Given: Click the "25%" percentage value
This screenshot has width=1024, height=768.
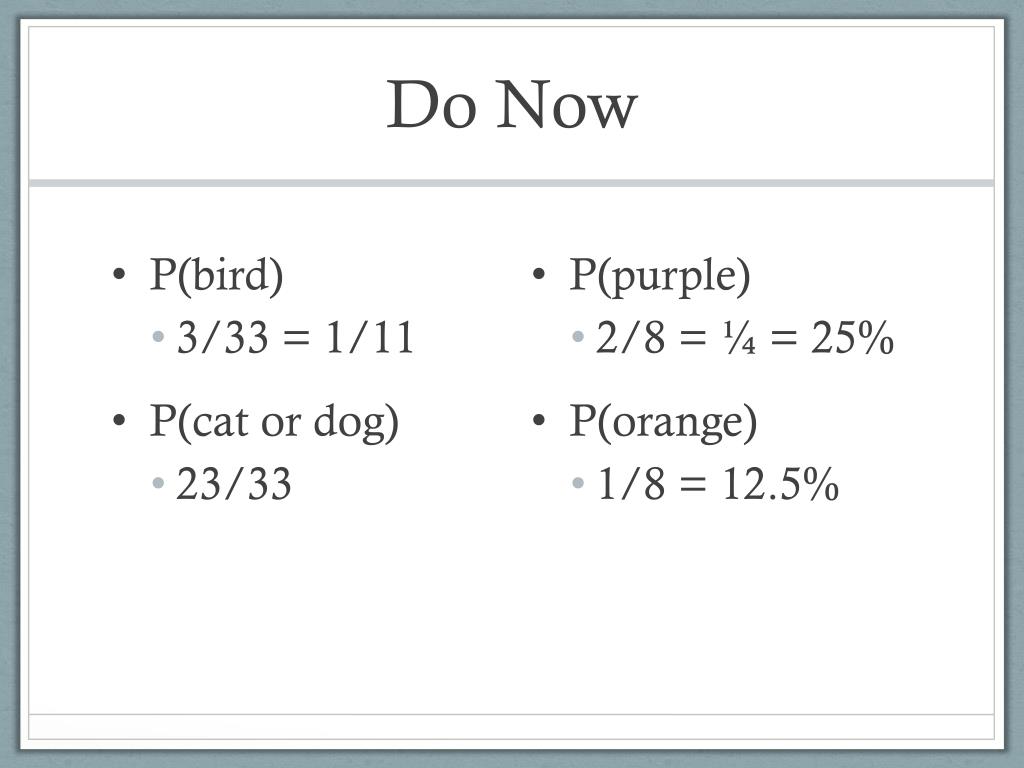Looking at the screenshot, I should [x=852, y=338].
